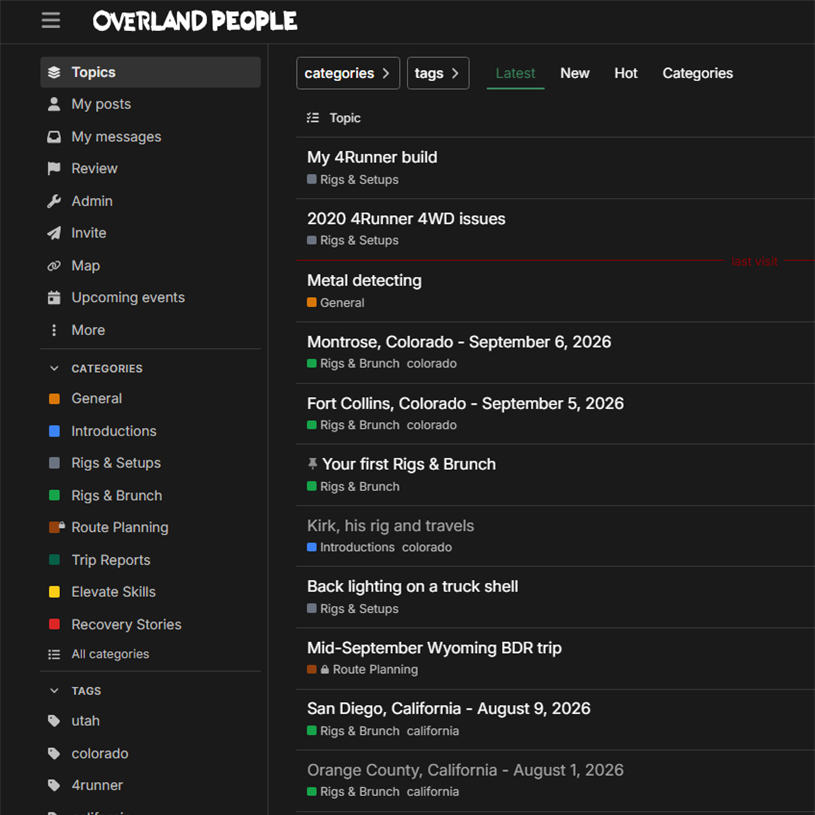The height and width of the screenshot is (815, 815).
Task: Open 'Kirk, his rig and travels' topic
Action: pyautogui.click(x=390, y=526)
